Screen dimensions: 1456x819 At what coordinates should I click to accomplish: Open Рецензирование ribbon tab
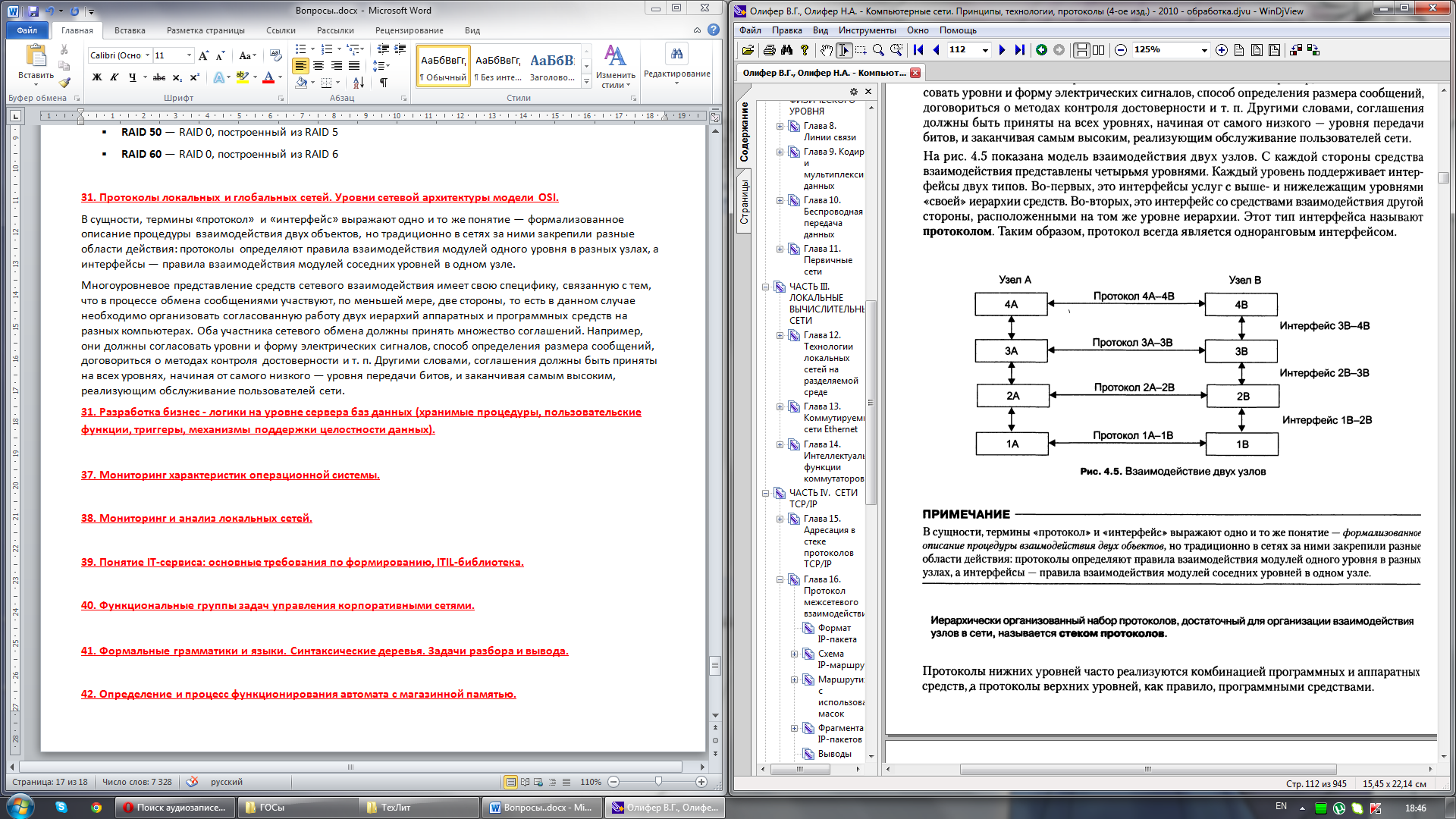[409, 30]
